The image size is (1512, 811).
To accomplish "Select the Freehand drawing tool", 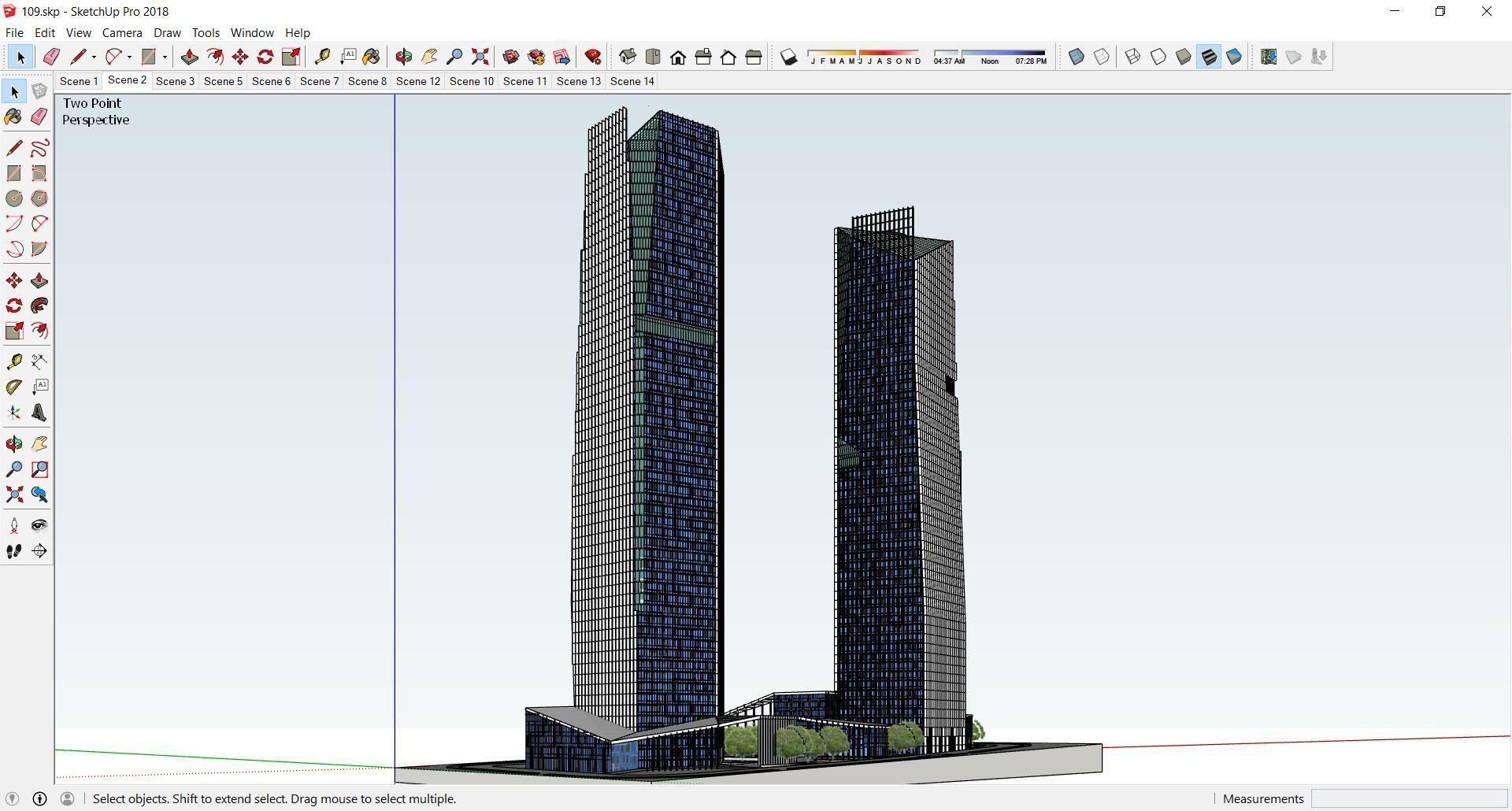I will [39, 148].
